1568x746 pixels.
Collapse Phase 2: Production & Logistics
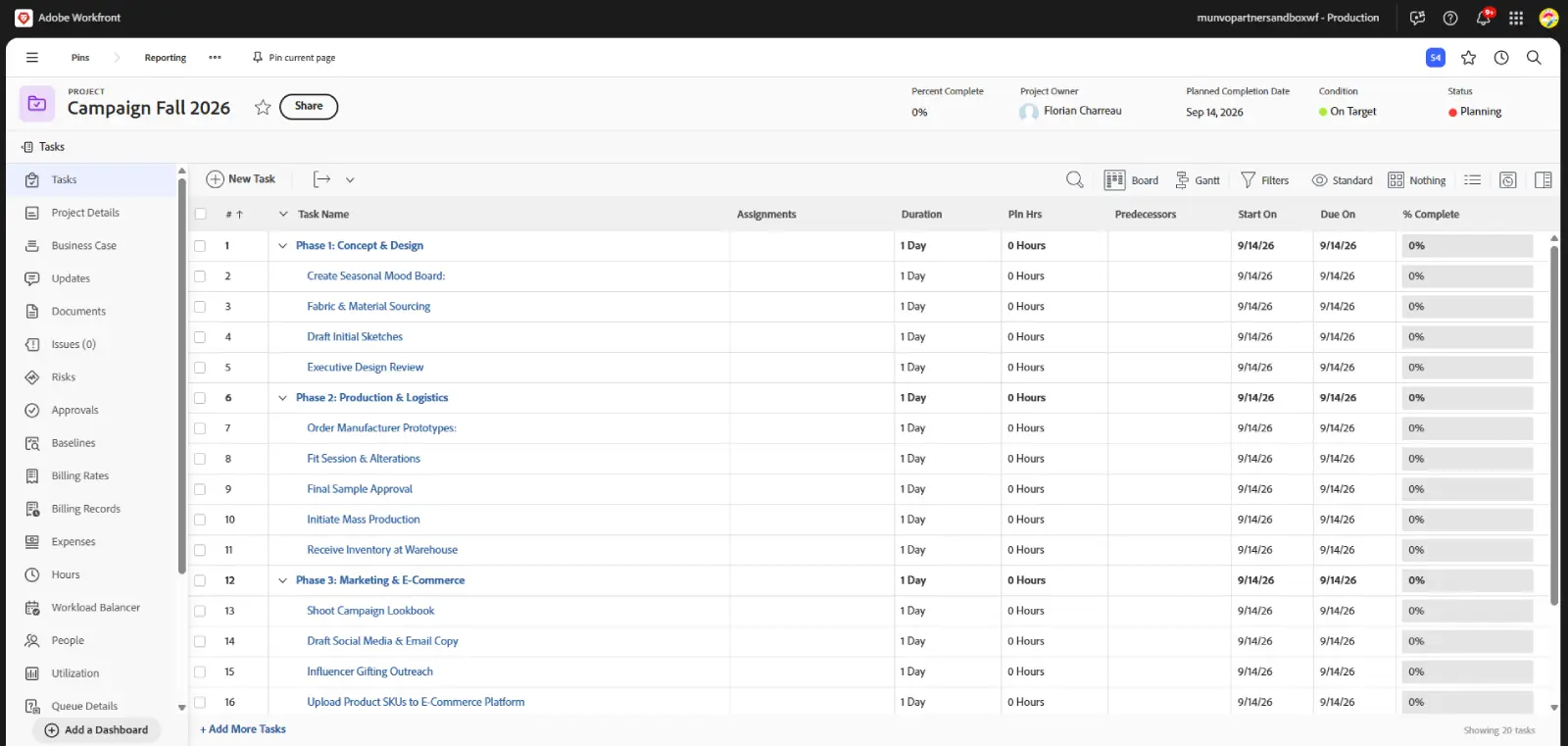point(282,398)
